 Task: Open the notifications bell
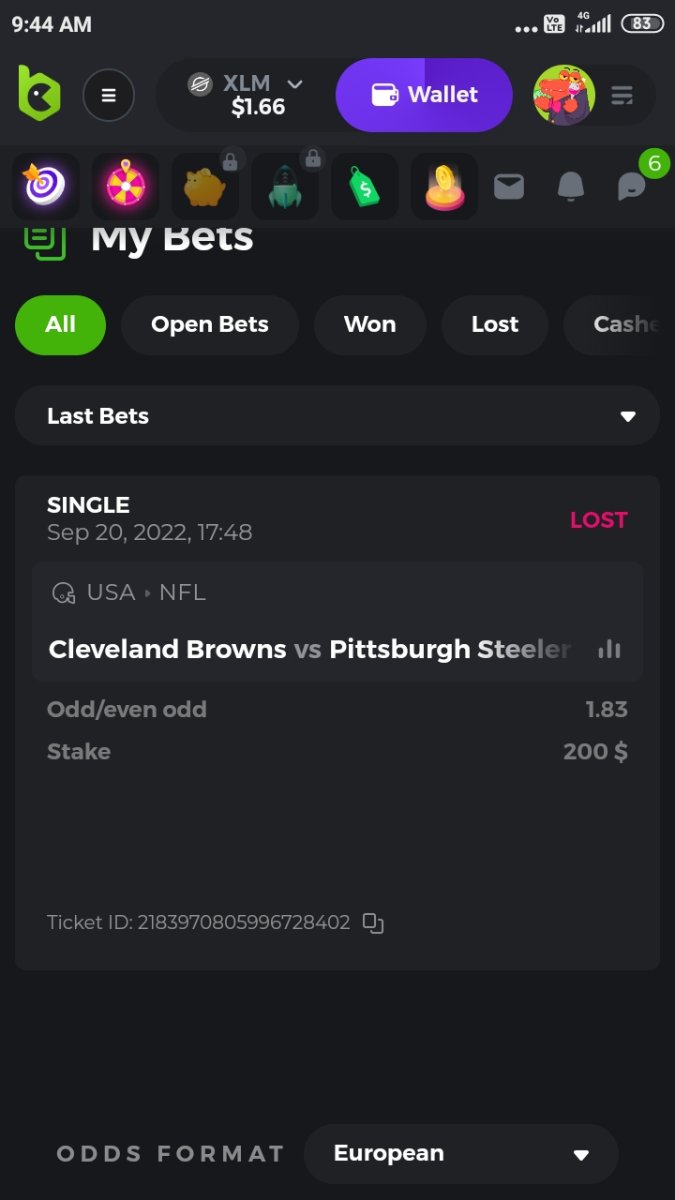tap(570, 186)
